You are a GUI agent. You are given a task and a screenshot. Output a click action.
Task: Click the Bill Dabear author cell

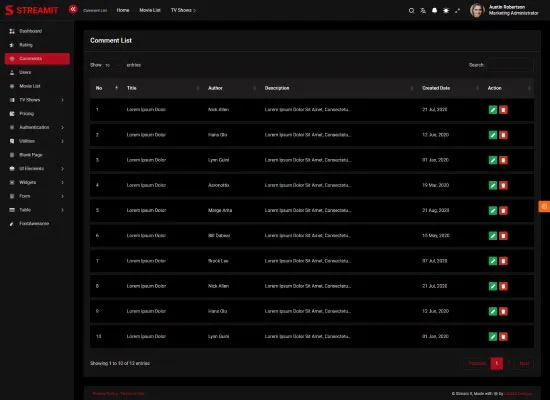219,236
